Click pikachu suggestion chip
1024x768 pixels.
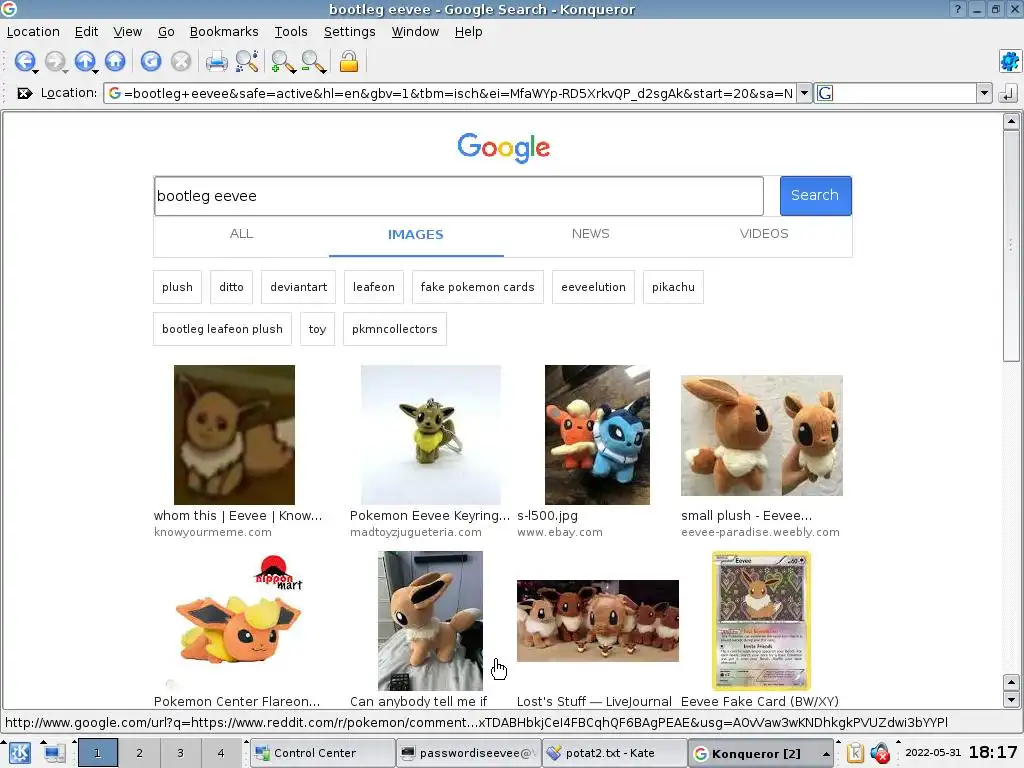(673, 287)
